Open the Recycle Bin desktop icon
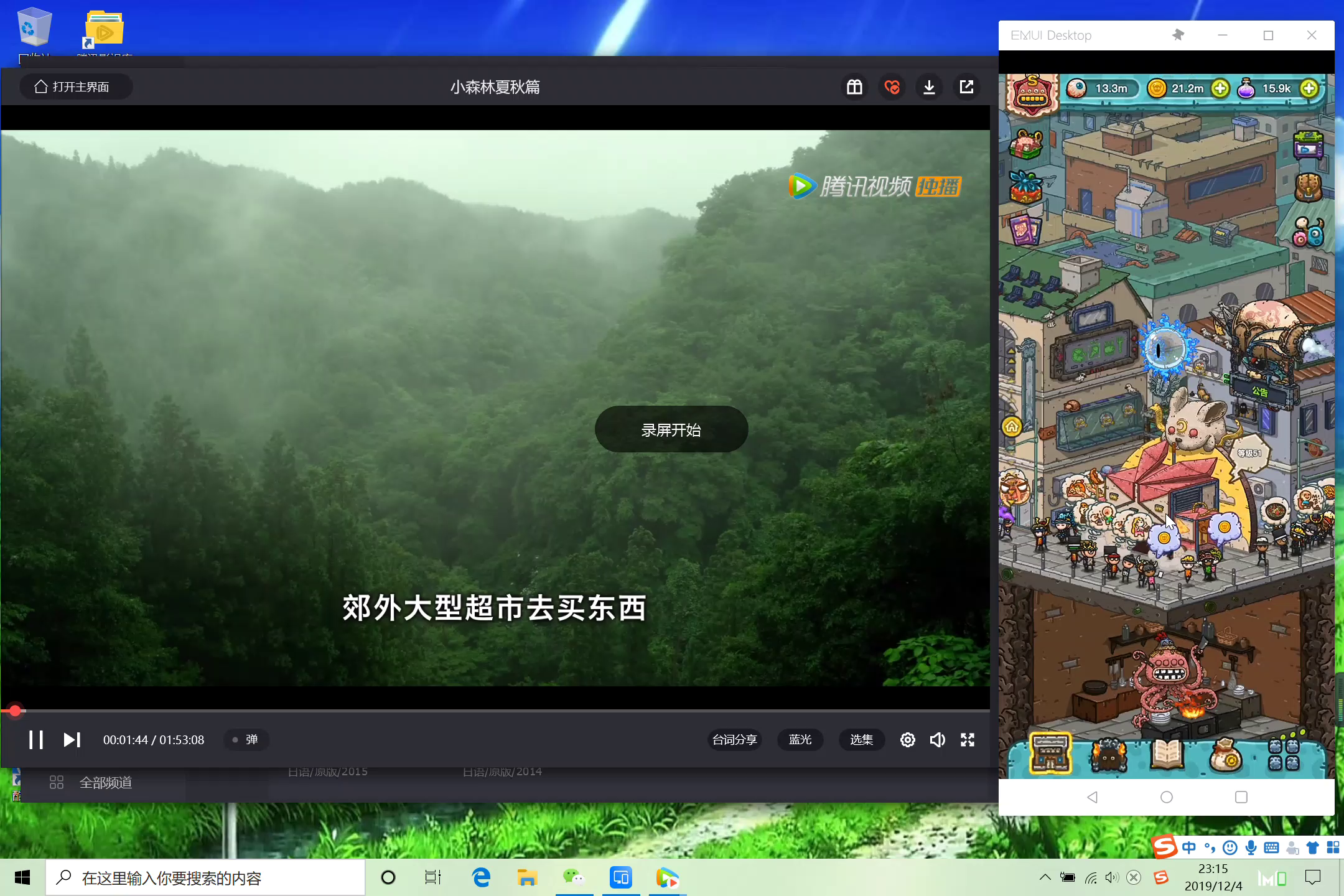The width and height of the screenshot is (1344, 896). (x=34, y=27)
